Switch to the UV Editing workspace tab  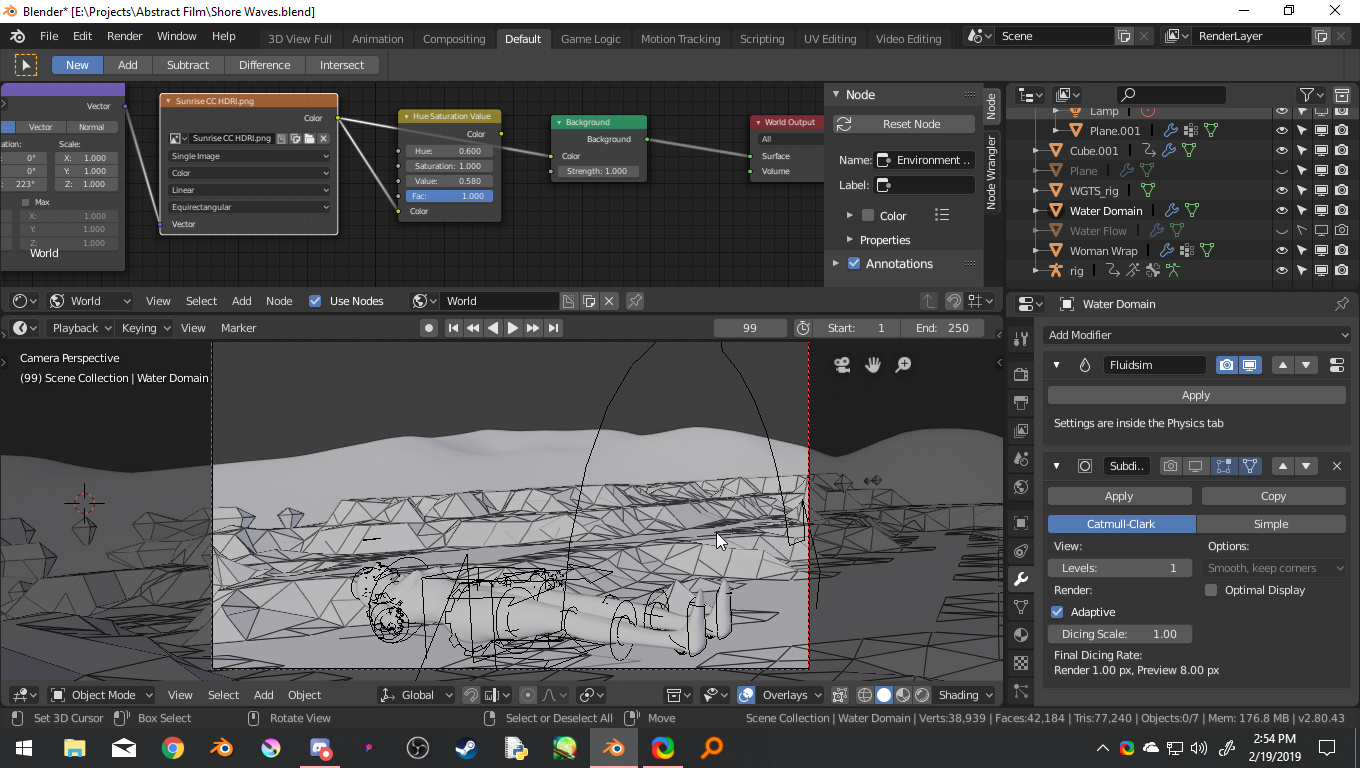[830, 39]
